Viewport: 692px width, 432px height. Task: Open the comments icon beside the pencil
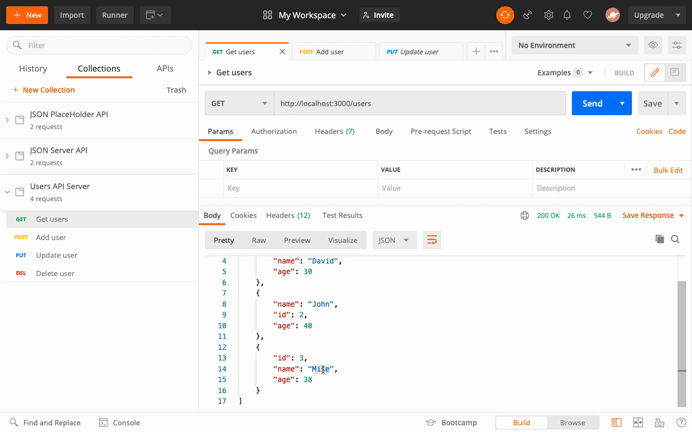click(675, 72)
